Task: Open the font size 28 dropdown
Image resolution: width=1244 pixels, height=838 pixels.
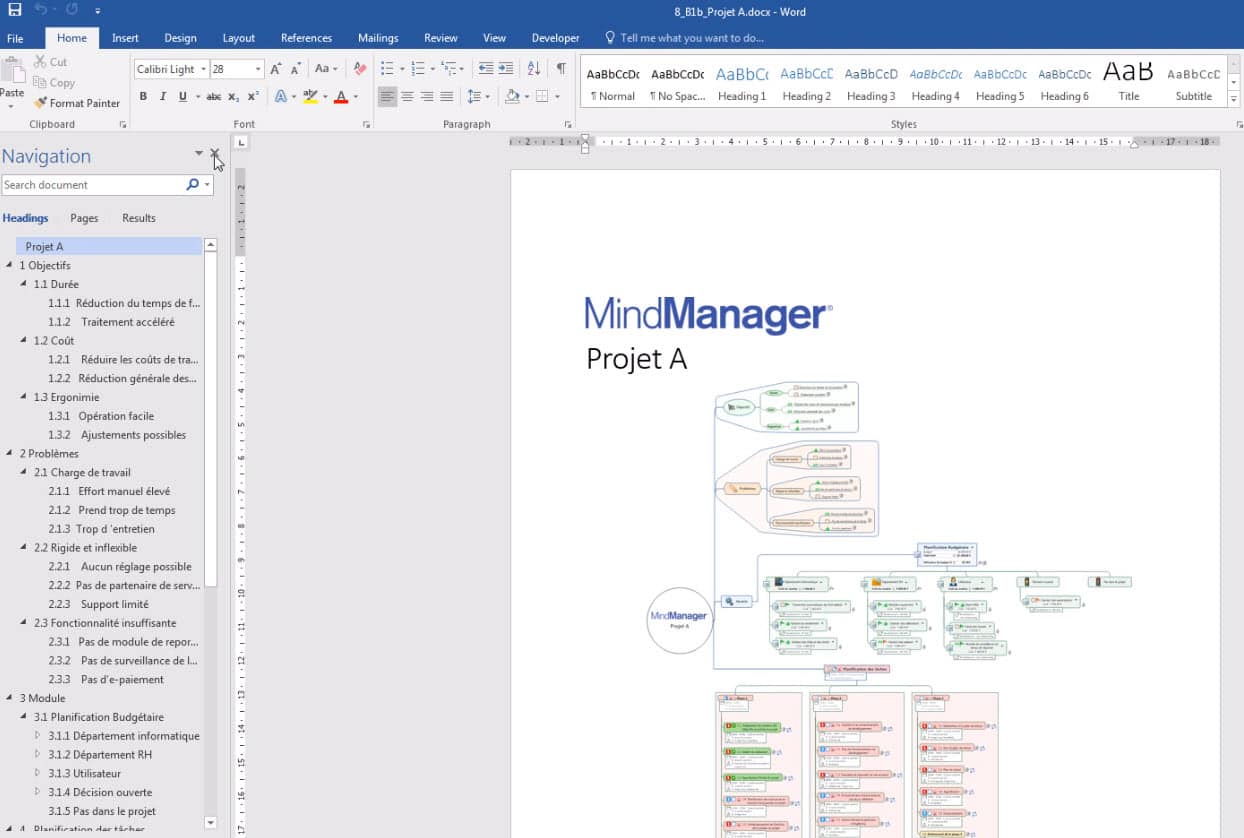Action: [x=258, y=69]
